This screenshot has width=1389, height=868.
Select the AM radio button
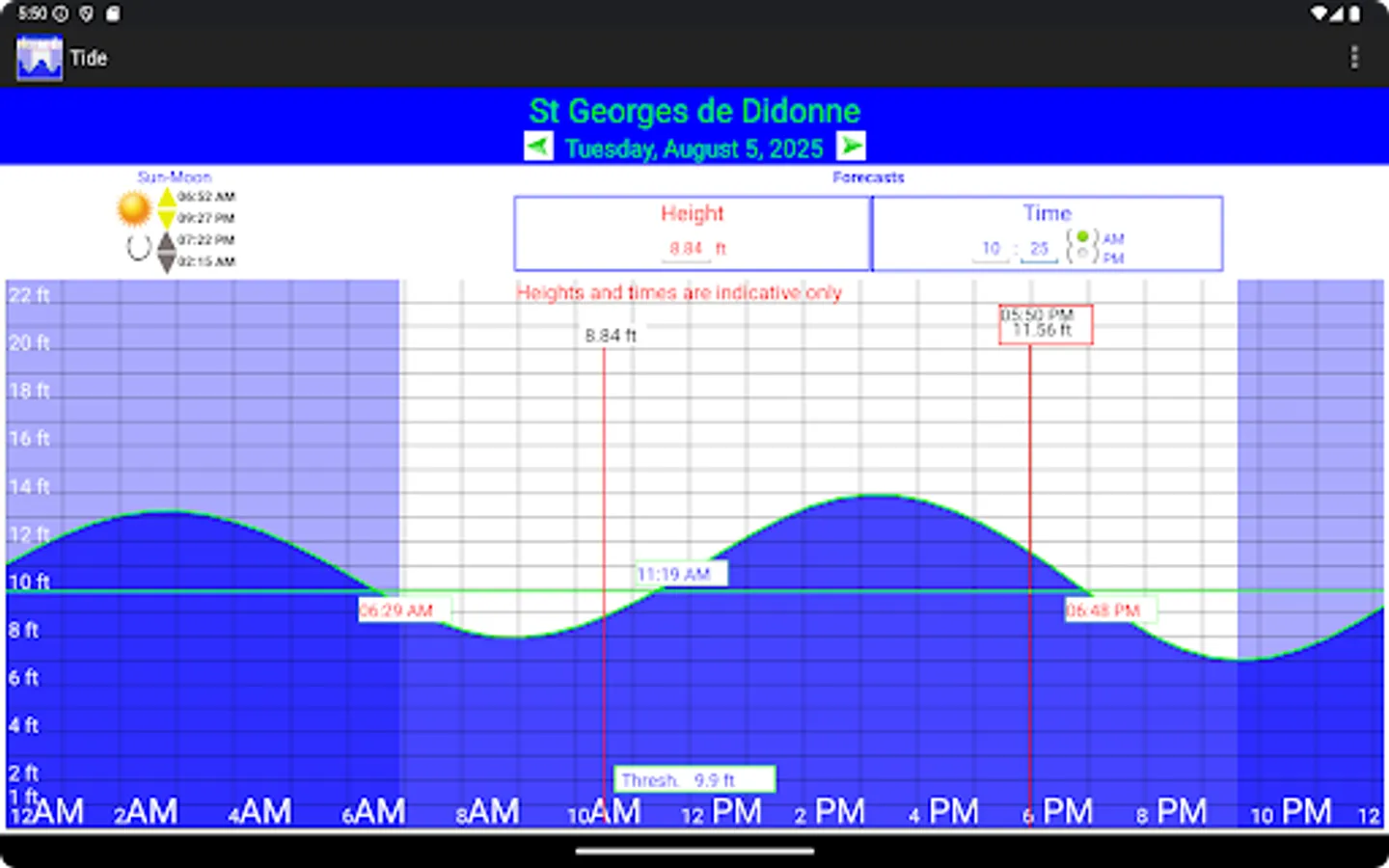pos(1084,235)
